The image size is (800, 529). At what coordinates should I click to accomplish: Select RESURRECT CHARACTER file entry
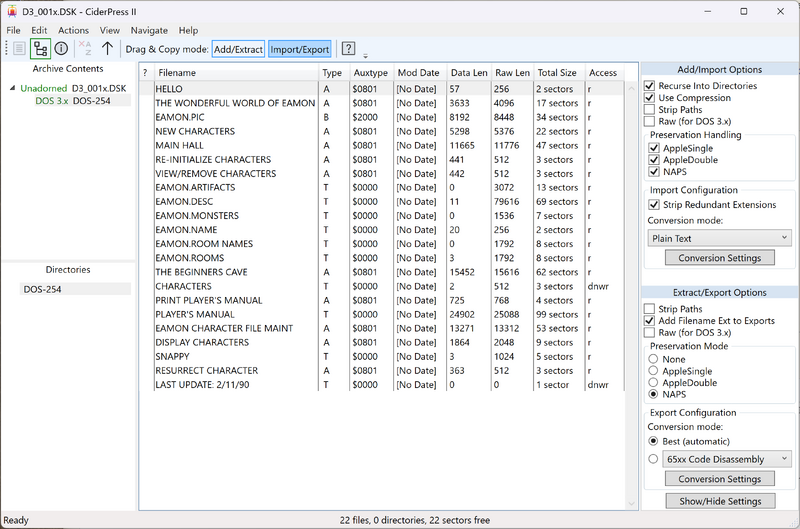381,370
